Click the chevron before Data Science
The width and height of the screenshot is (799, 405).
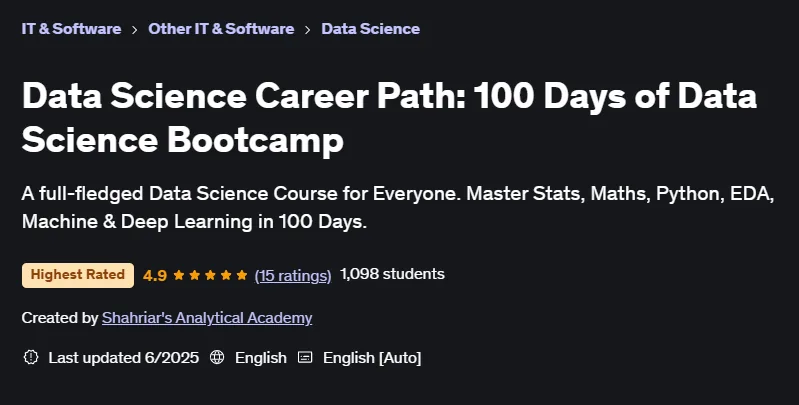(x=308, y=30)
